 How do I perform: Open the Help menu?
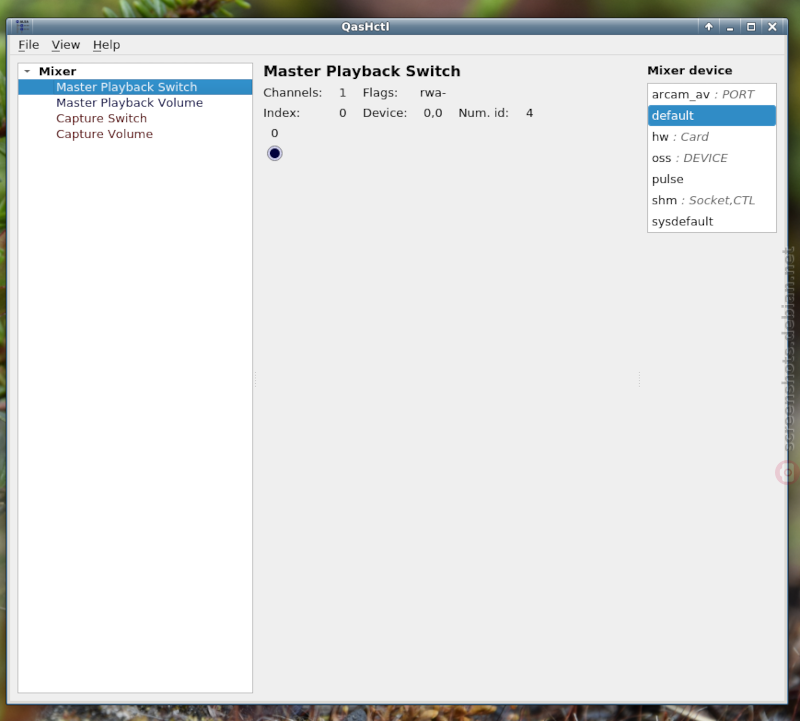pos(107,45)
